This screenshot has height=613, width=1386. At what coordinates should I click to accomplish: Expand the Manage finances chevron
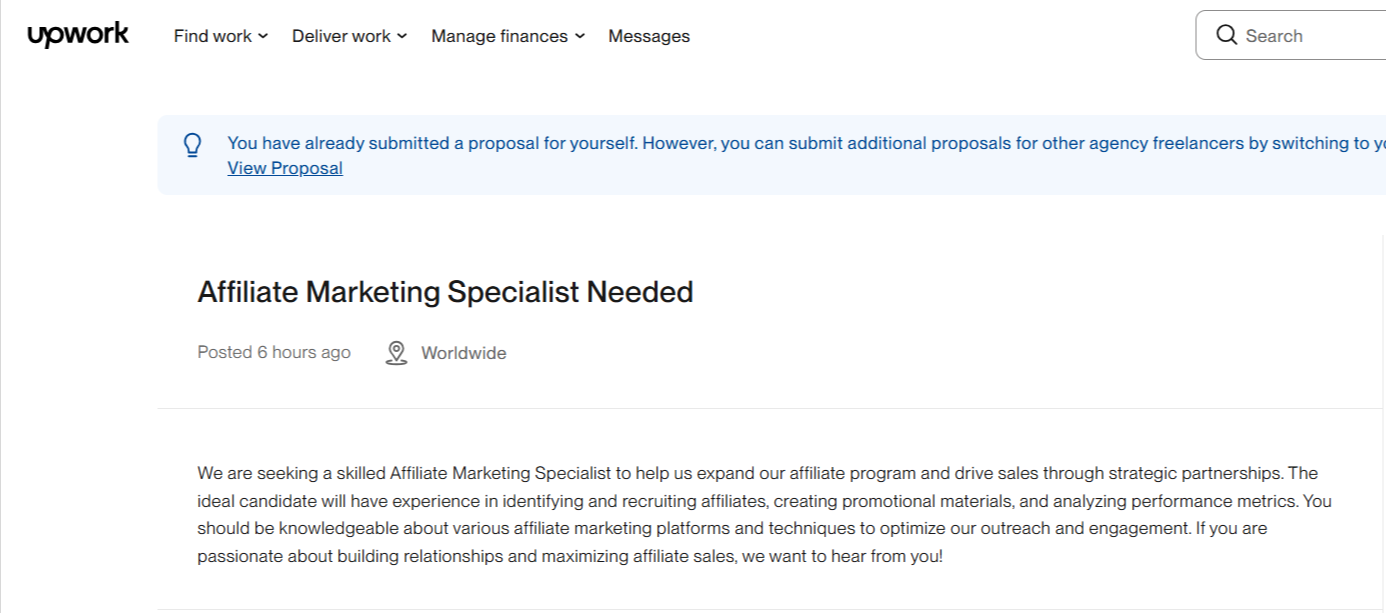pos(580,36)
